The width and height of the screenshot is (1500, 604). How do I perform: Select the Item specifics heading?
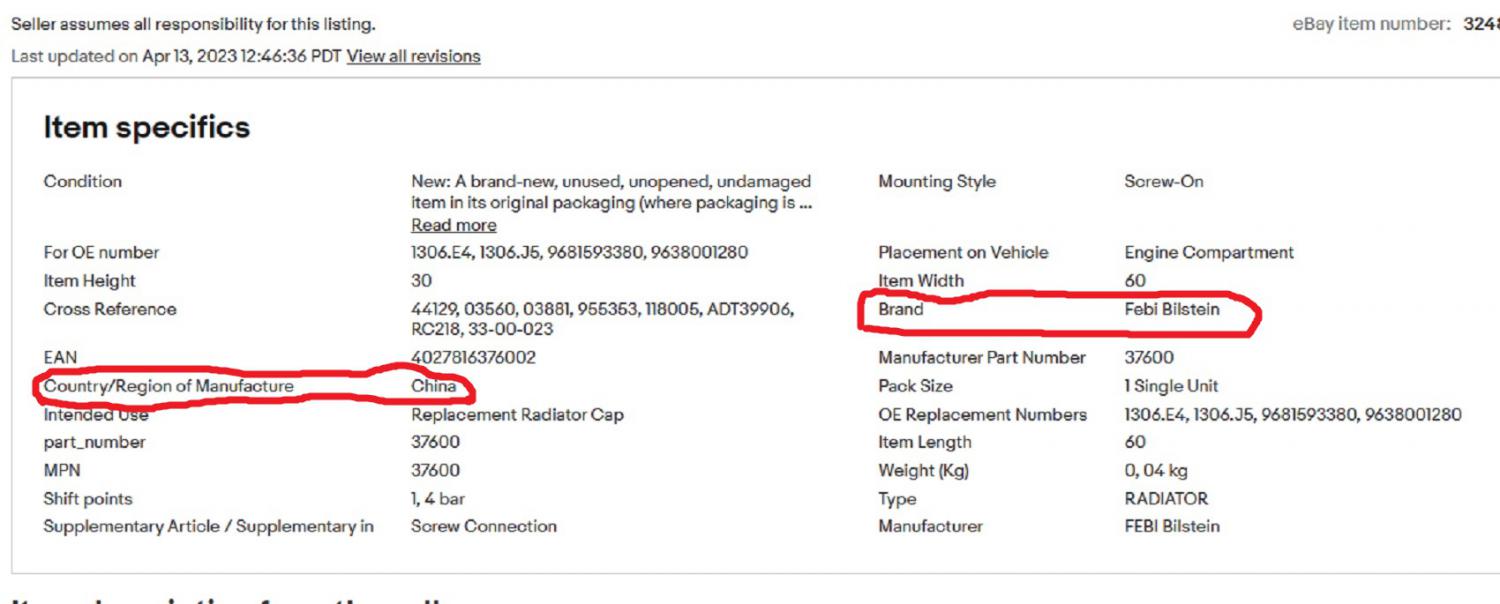point(146,127)
